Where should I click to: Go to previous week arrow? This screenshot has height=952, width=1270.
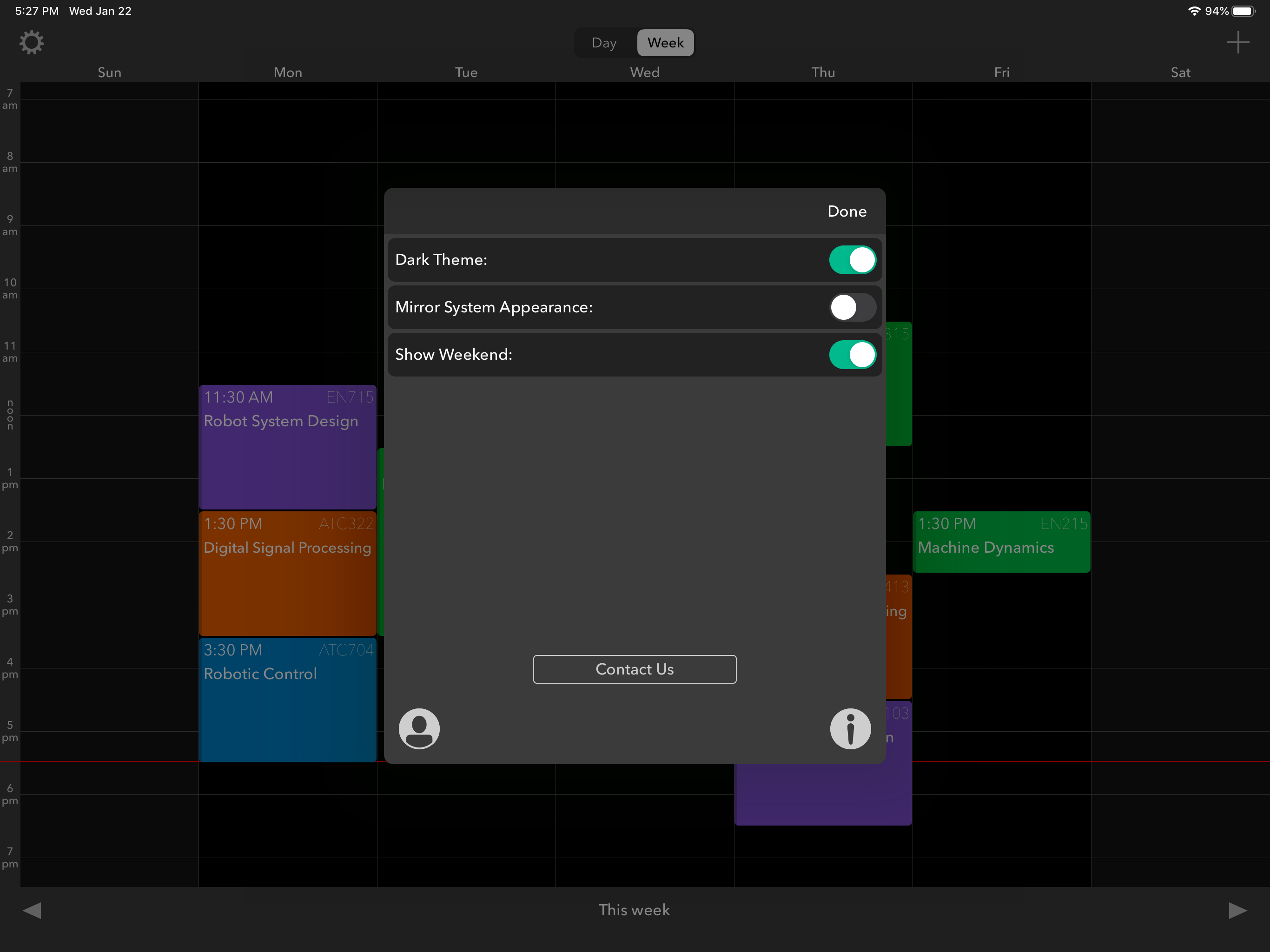32,910
